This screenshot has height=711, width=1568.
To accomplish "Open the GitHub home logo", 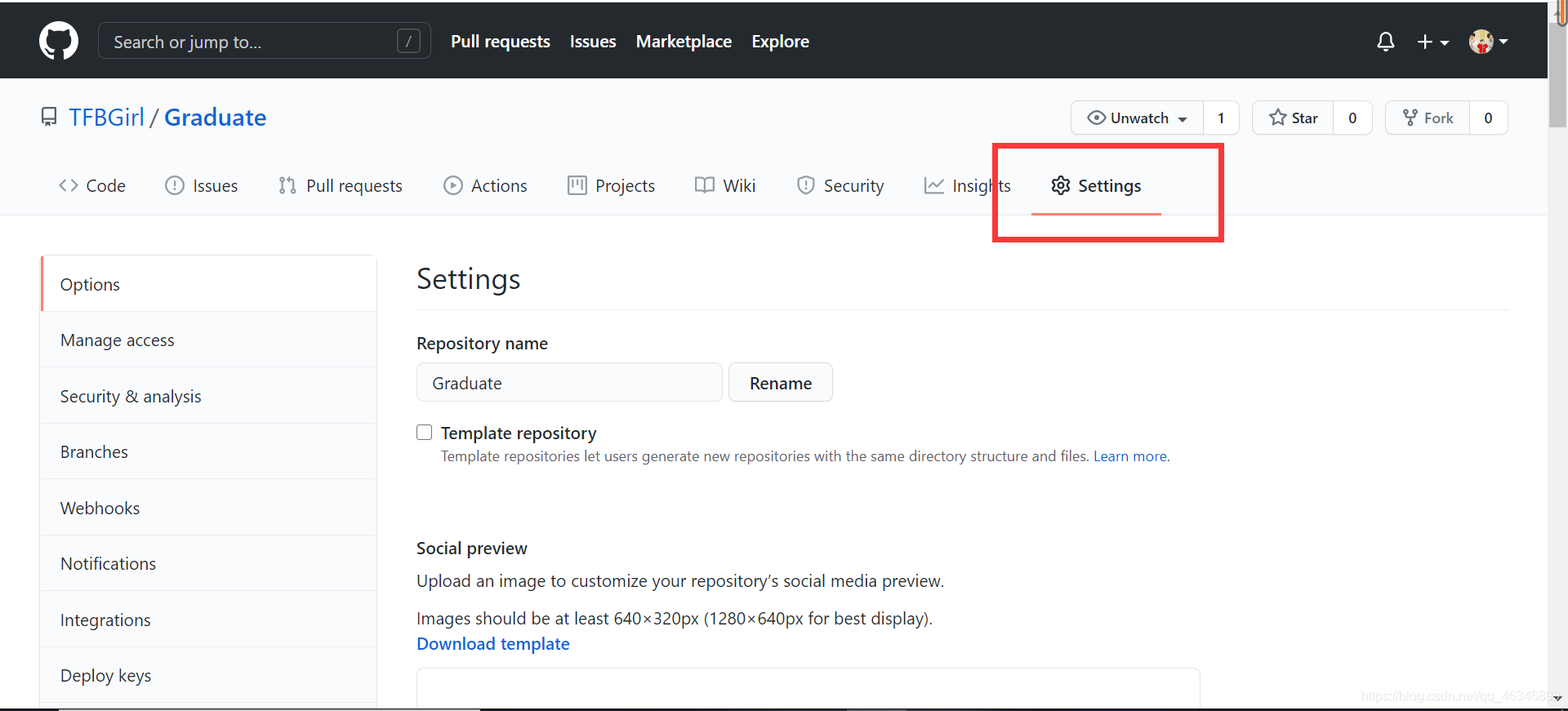I will pos(59,41).
